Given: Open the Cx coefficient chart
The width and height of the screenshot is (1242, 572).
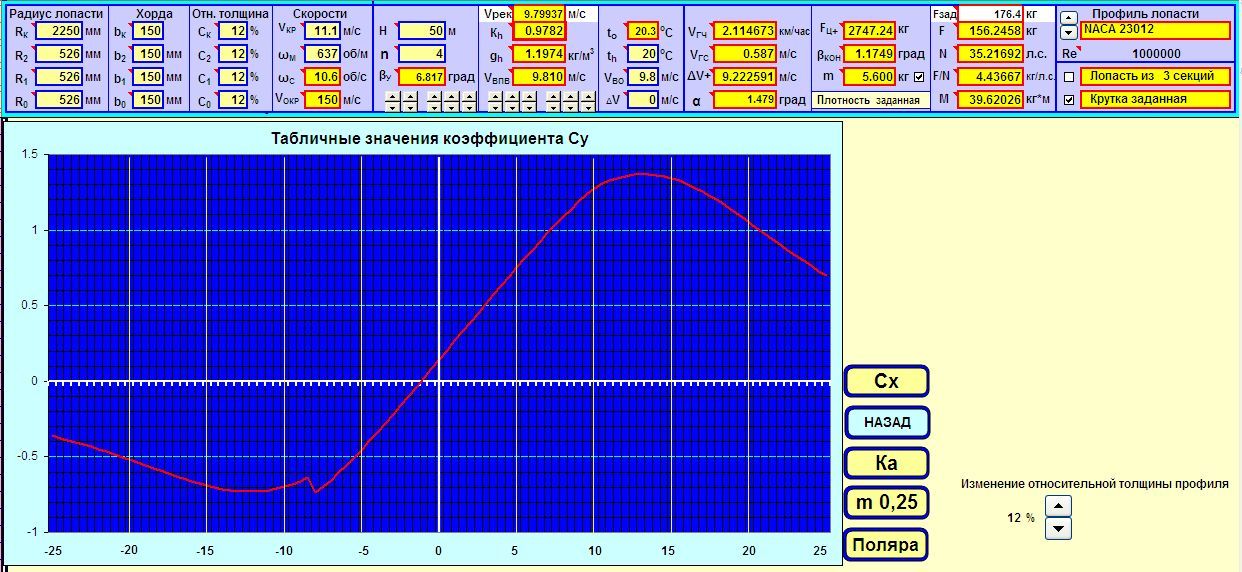Looking at the screenshot, I should point(886,381).
